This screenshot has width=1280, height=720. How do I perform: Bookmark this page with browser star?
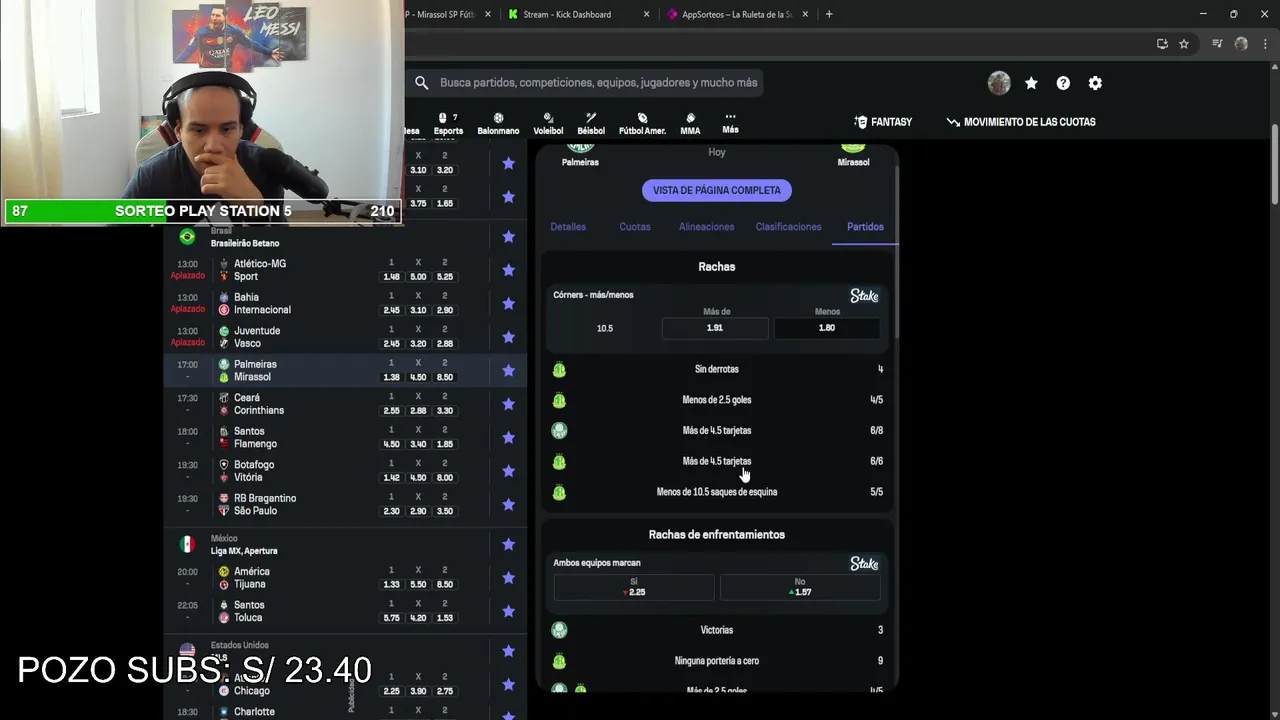[x=1184, y=44]
